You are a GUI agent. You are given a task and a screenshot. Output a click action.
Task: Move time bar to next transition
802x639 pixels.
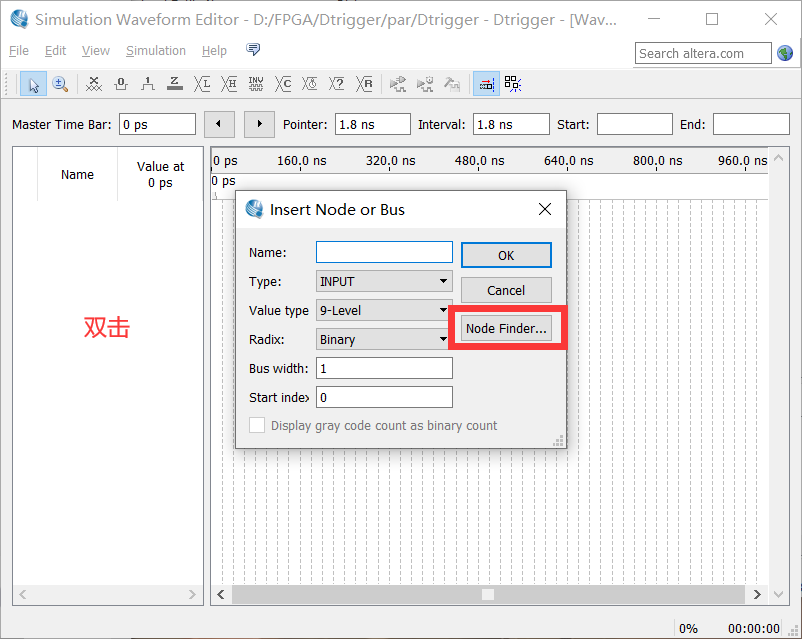pyautogui.click(x=259, y=124)
